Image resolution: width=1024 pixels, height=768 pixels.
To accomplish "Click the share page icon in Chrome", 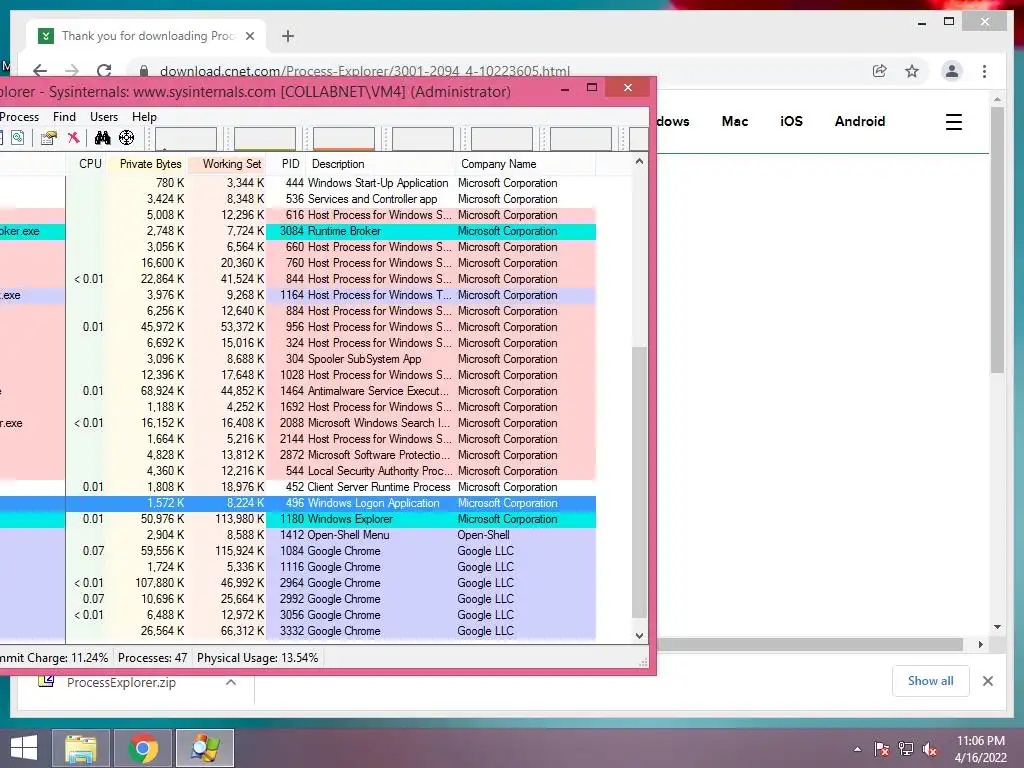I will [880, 71].
